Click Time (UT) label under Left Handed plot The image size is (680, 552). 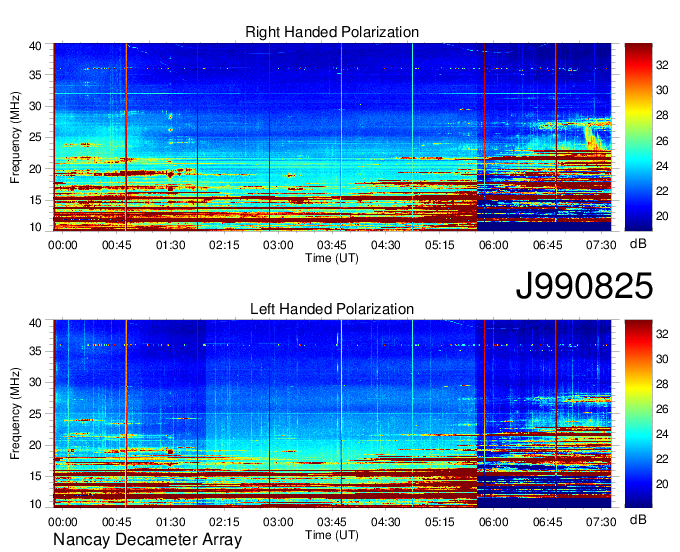(332, 535)
